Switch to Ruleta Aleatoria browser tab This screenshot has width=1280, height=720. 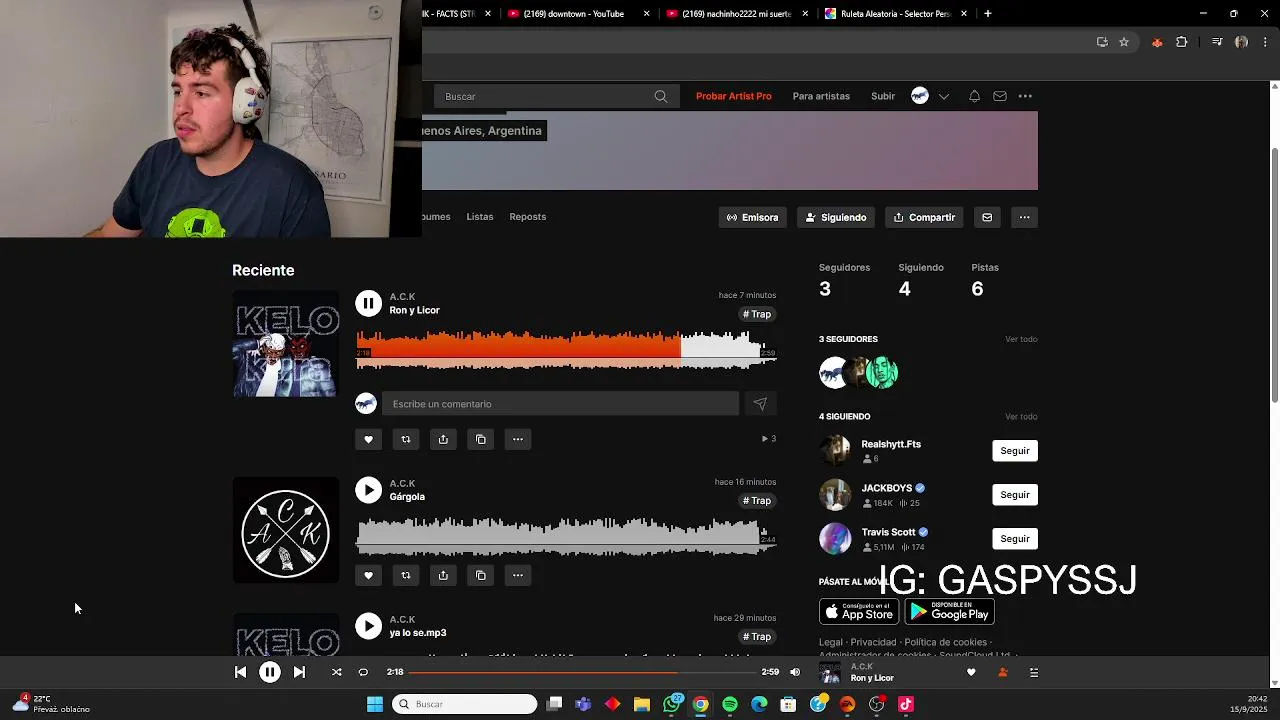(895, 14)
